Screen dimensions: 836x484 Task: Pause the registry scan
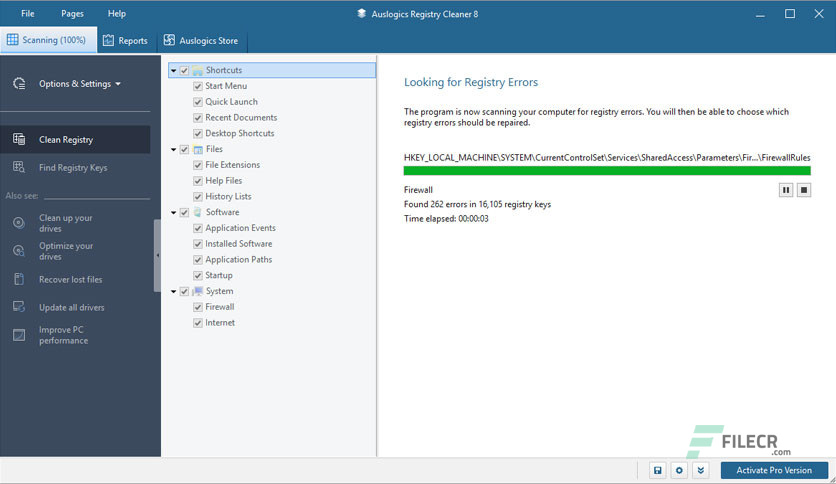point(786,190)
